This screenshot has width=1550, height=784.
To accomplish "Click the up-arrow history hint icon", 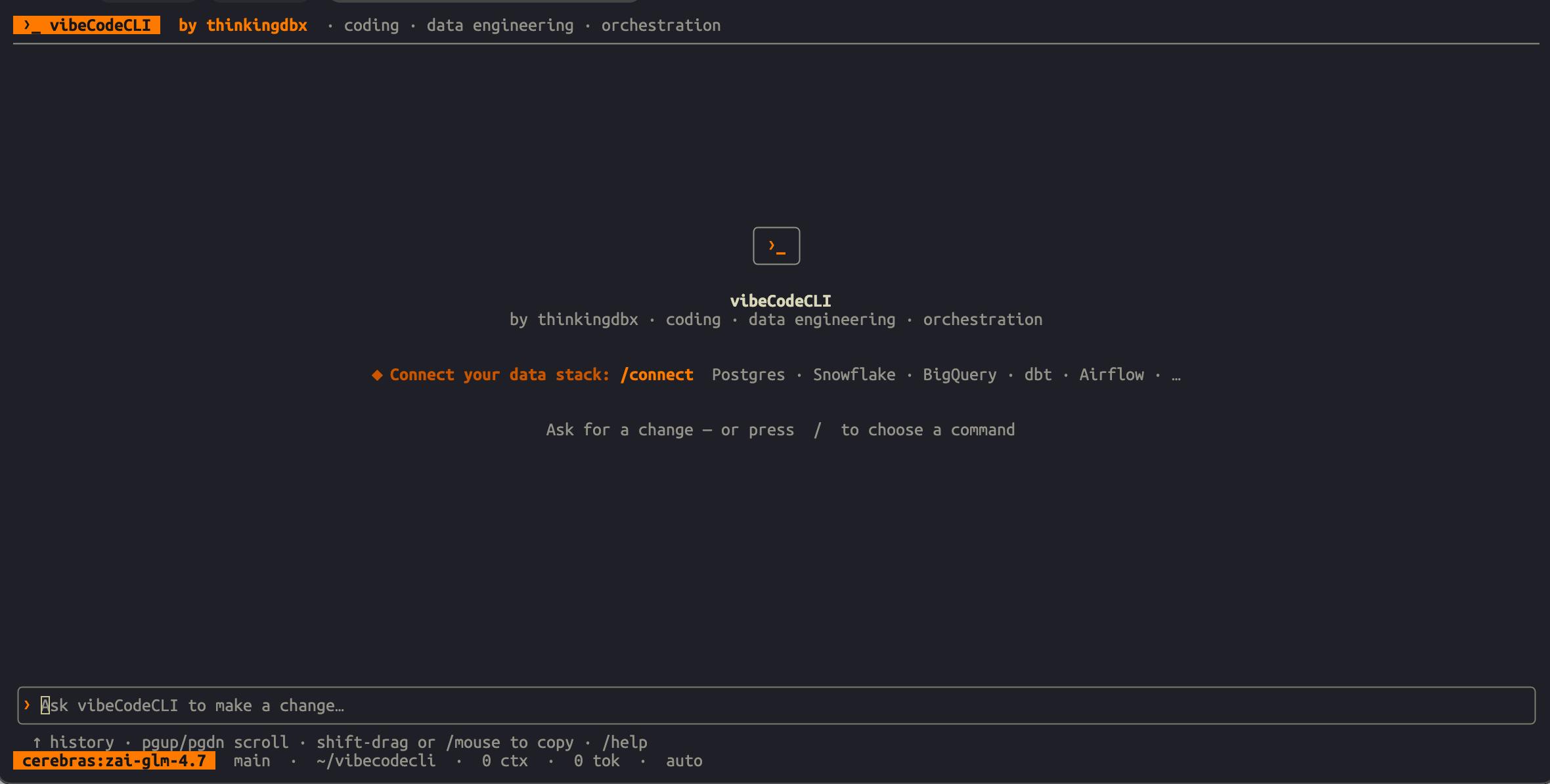I will coord(37,742).
